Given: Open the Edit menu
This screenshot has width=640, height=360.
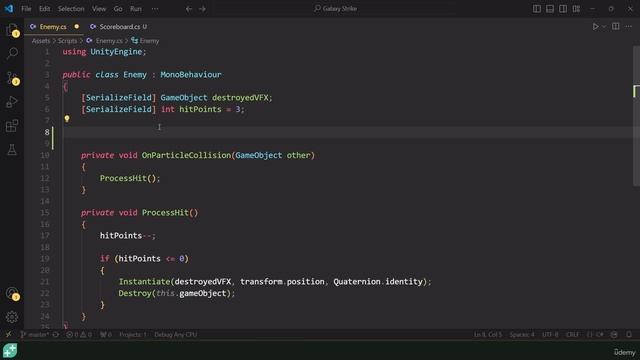Looking at the screenshot, I should pos(44,9).
